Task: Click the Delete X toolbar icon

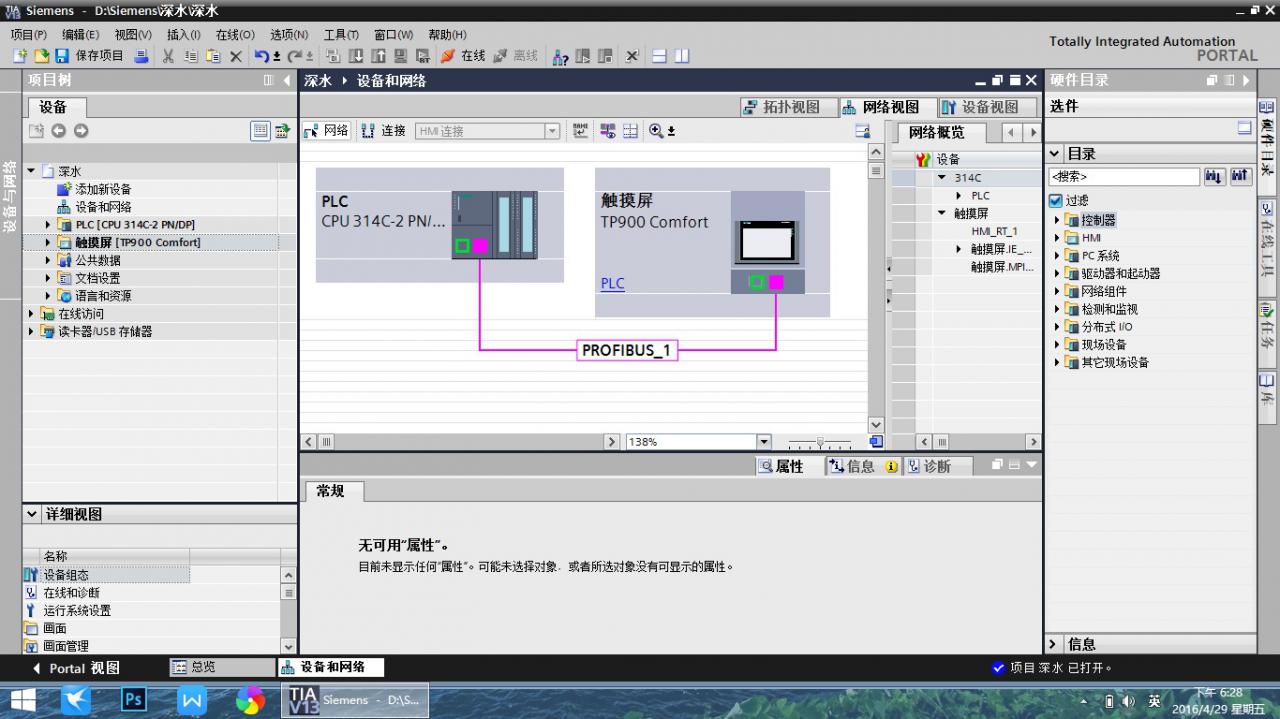Action: coord(236,56)
